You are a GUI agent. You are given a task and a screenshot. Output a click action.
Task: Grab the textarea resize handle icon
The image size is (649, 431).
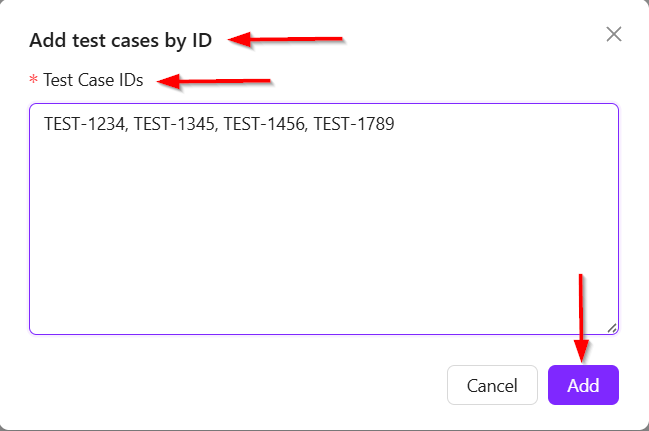coord(612,328)
